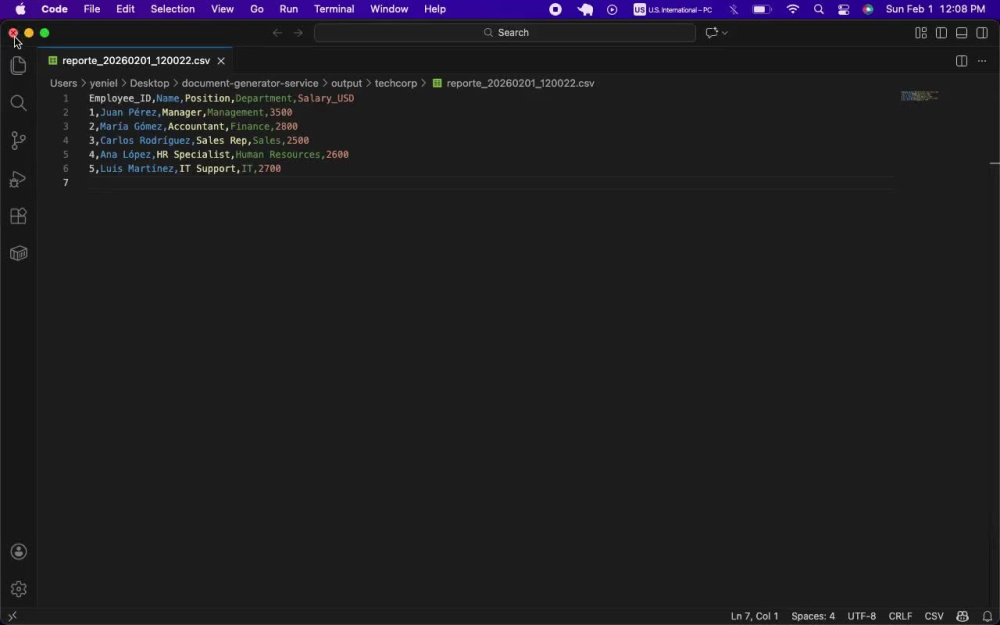The height and width of the screenshot is (625, 1000).
Task: Open the Run and Debug view
Action: pos(18,179)
